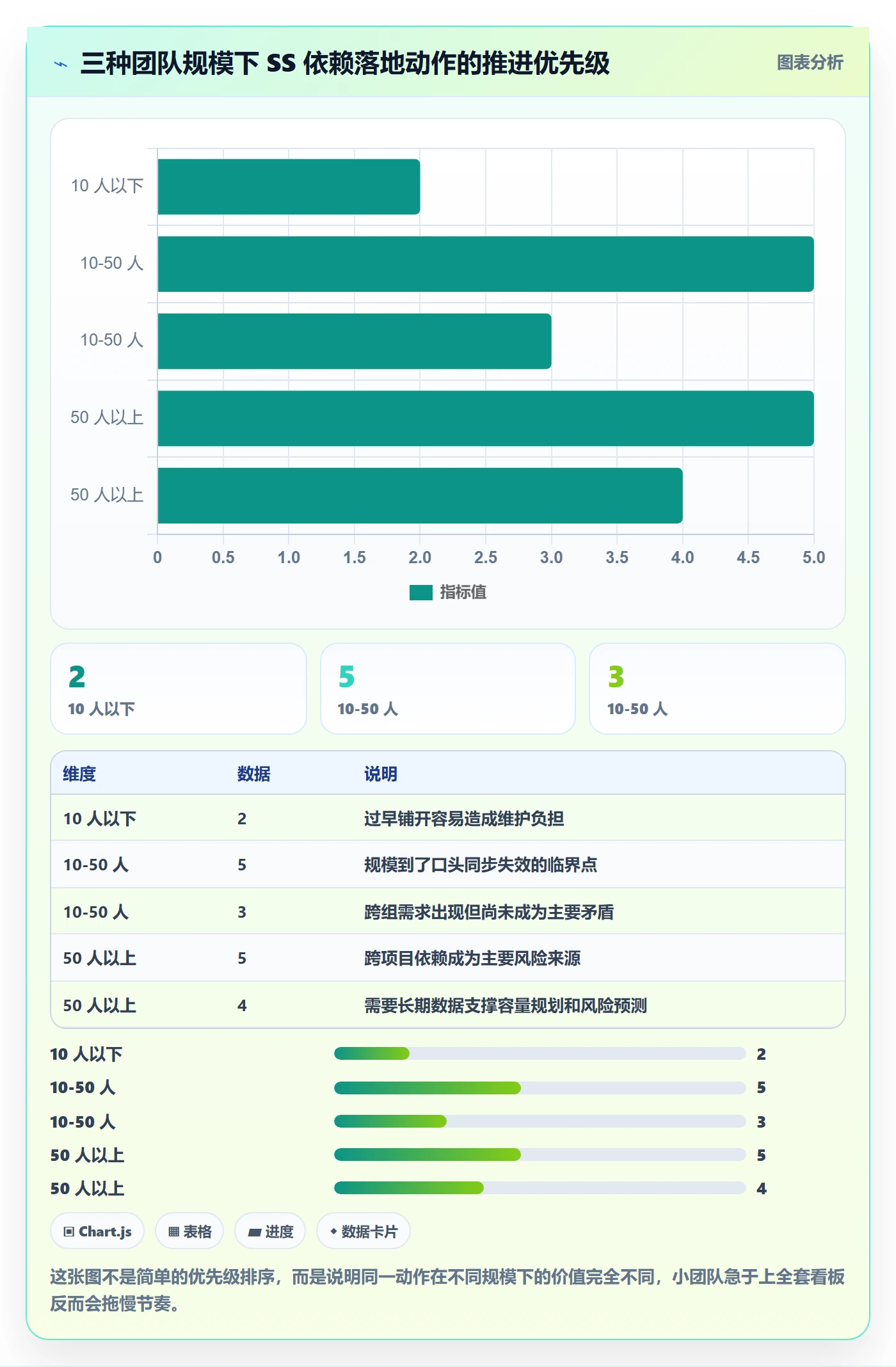Click the 50 人以上 chart bar ending at 4.0
Screen dimensions: 896x1367
[x=420, y=495]
